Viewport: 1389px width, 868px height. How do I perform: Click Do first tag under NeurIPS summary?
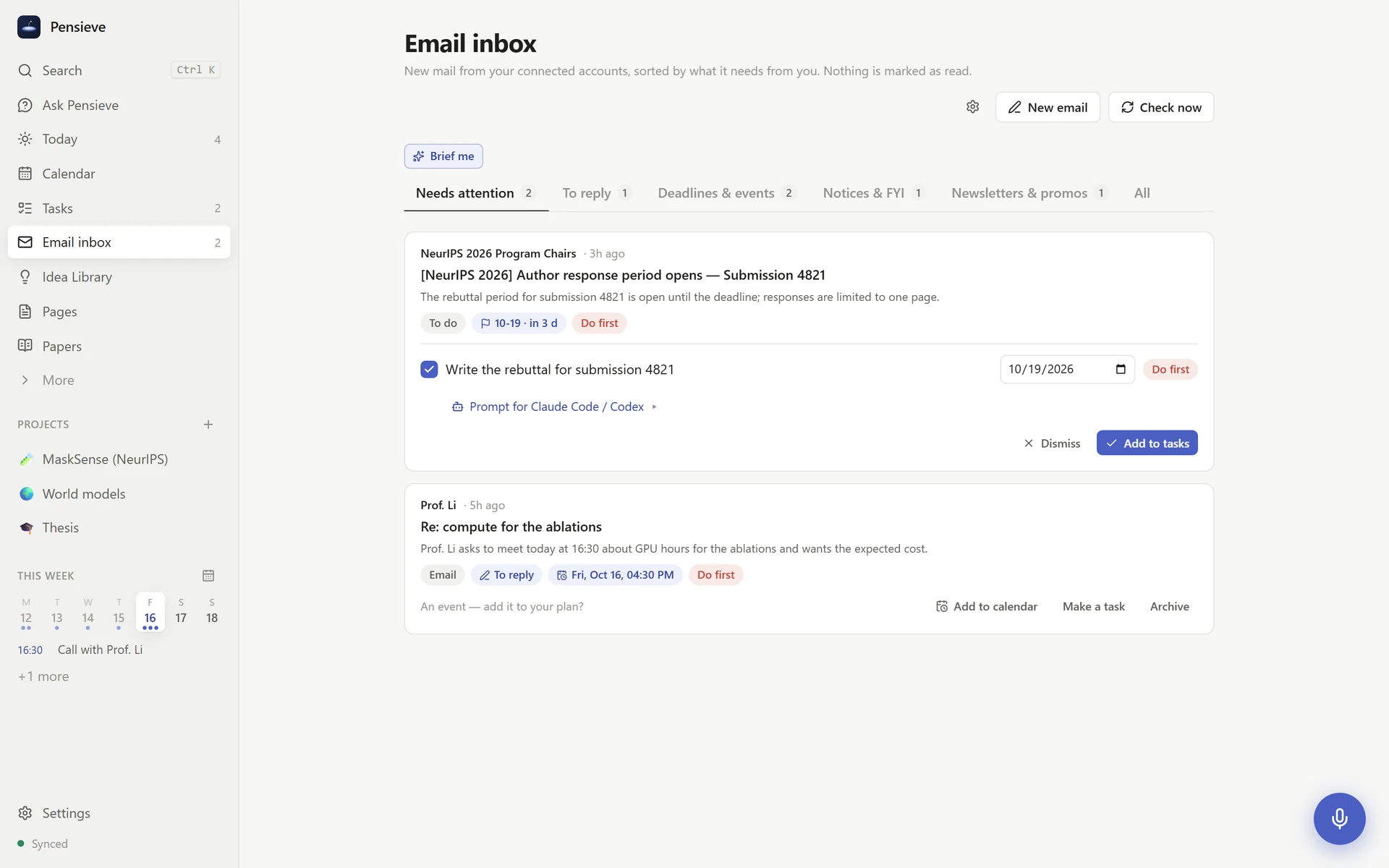599,323
